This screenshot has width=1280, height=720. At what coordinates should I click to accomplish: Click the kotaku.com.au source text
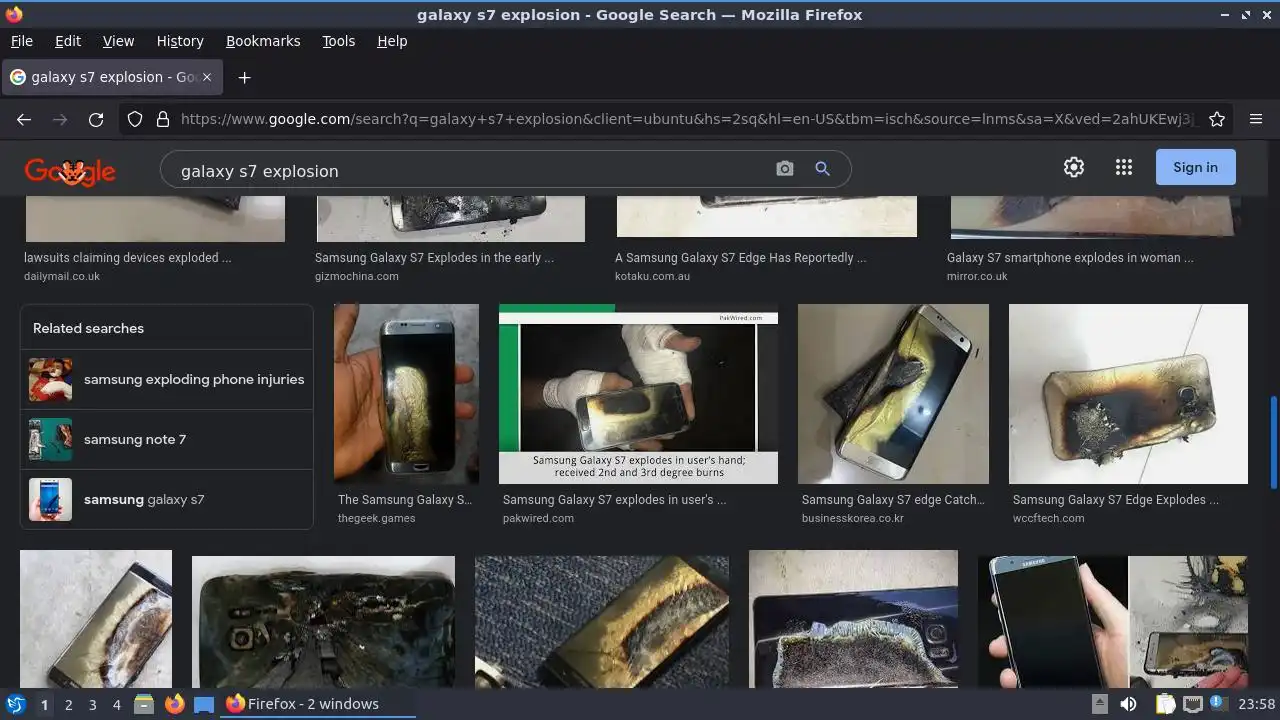(x=652, y=276)
